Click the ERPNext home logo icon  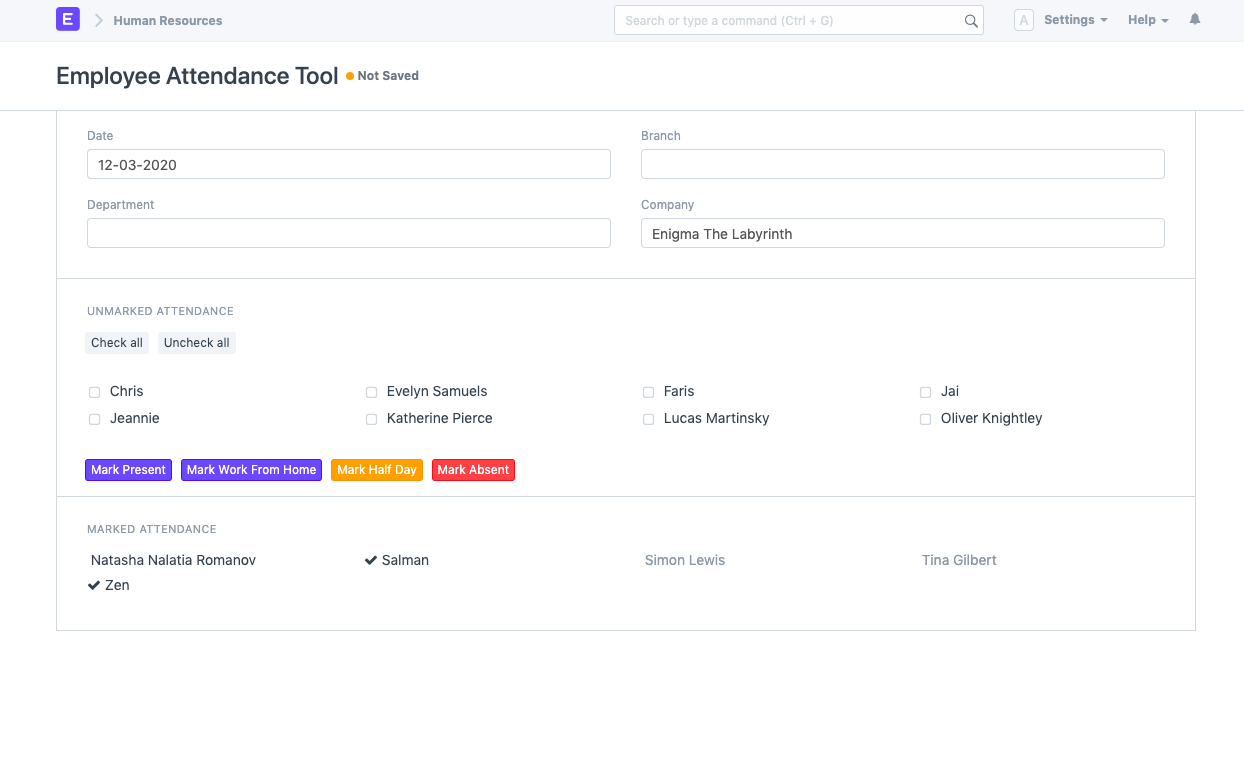click(x=67, y=19)
